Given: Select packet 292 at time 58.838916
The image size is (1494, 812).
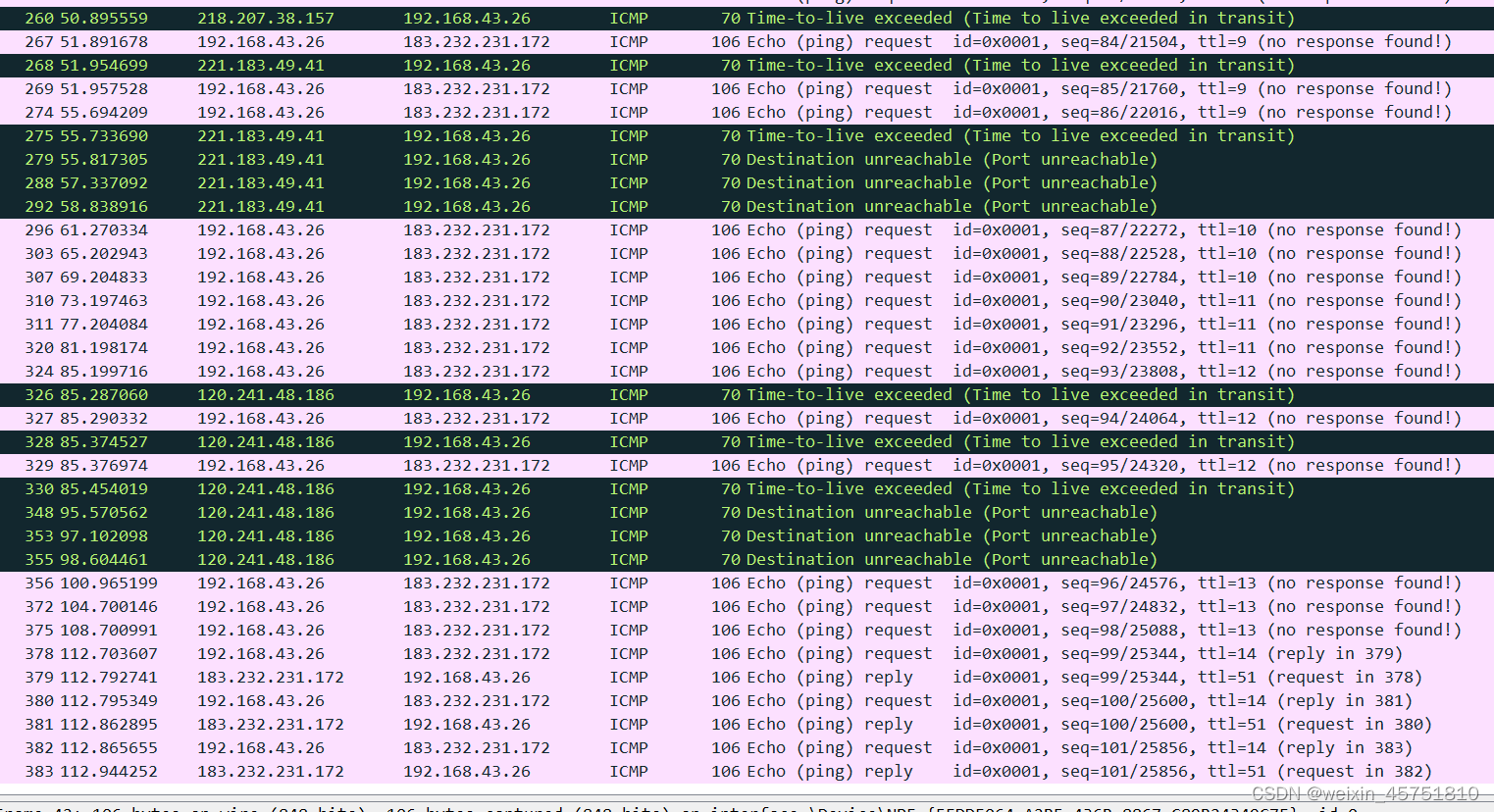Looking at the screenshot, I should (747, 207).
